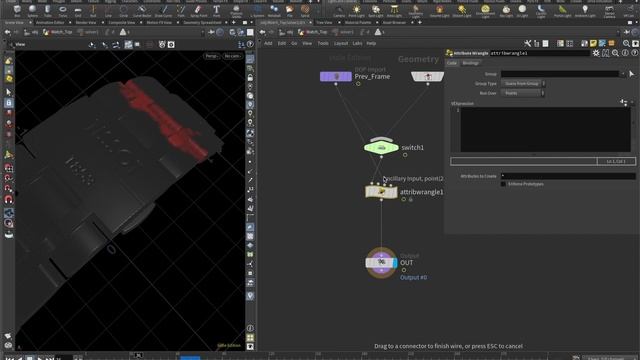Open Persp viewport camera menu

(212, 56)
